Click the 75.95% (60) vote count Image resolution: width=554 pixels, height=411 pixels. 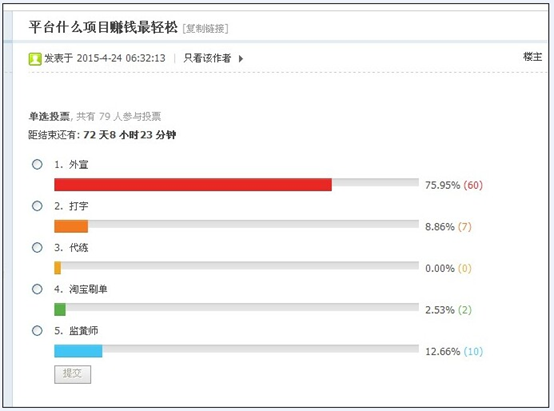(x=454, y=185)
